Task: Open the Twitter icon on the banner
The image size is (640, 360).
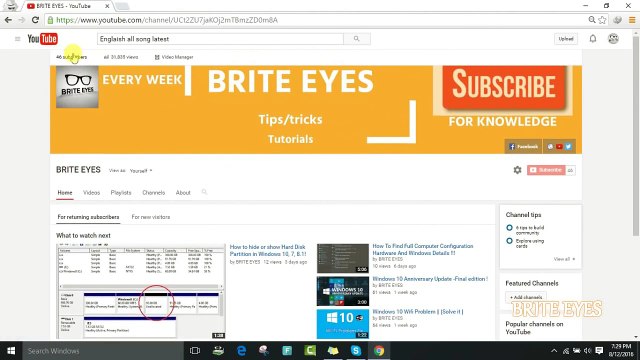Action: point(568,147)
